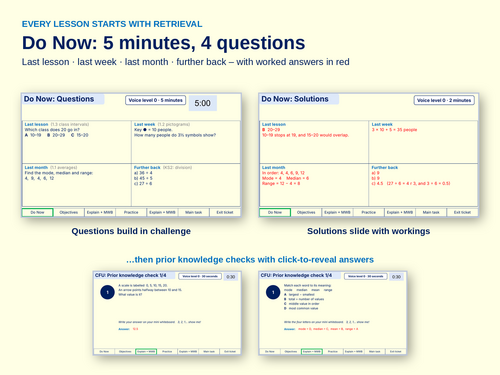500x375 pixels.
Task: Select Do Now tab on the word-matching slide
Action: [270, 352]
